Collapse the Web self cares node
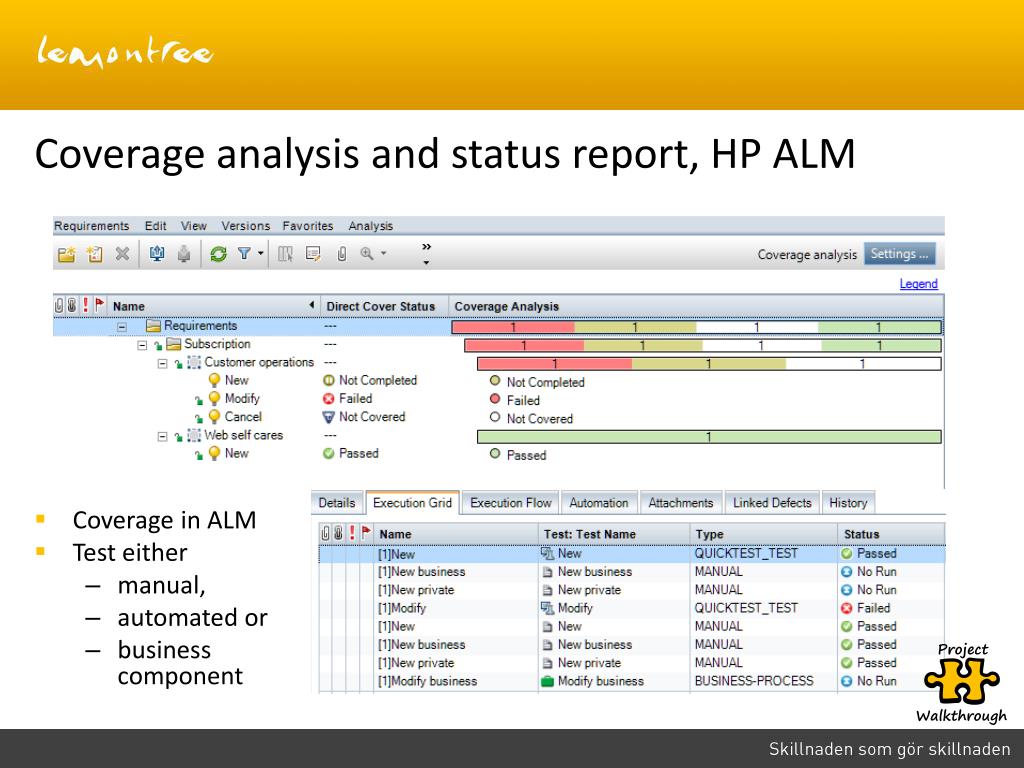Screen dimensions: 1024x768 pos(162,436)
